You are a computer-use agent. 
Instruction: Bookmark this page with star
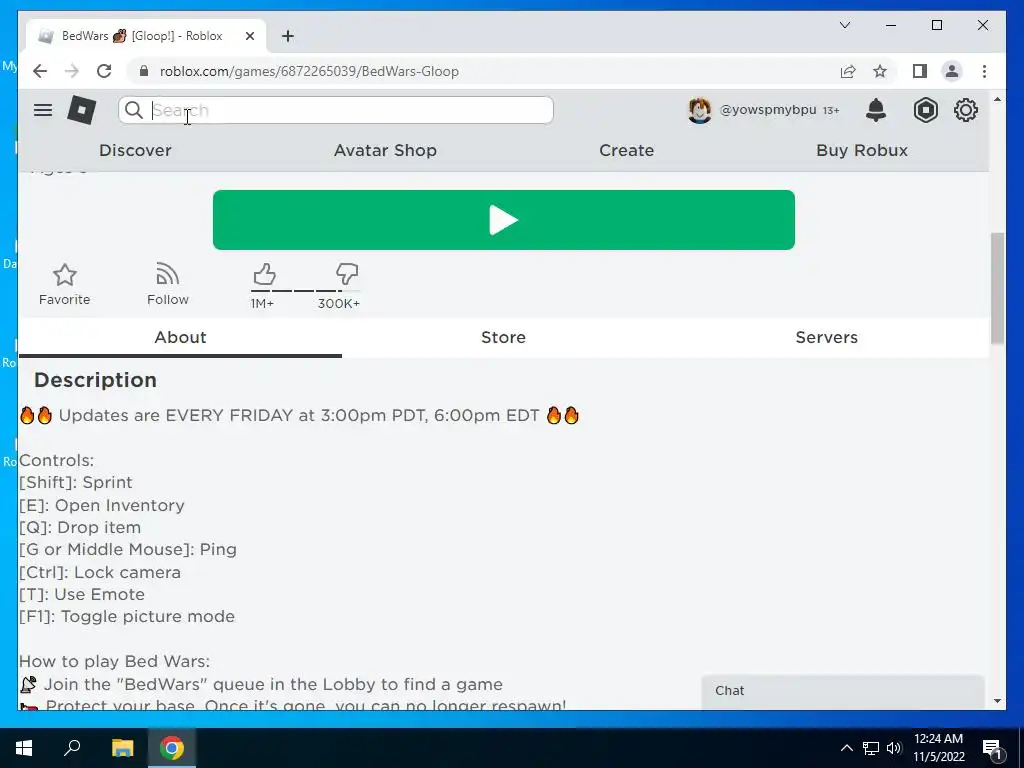tap(880, 71)
